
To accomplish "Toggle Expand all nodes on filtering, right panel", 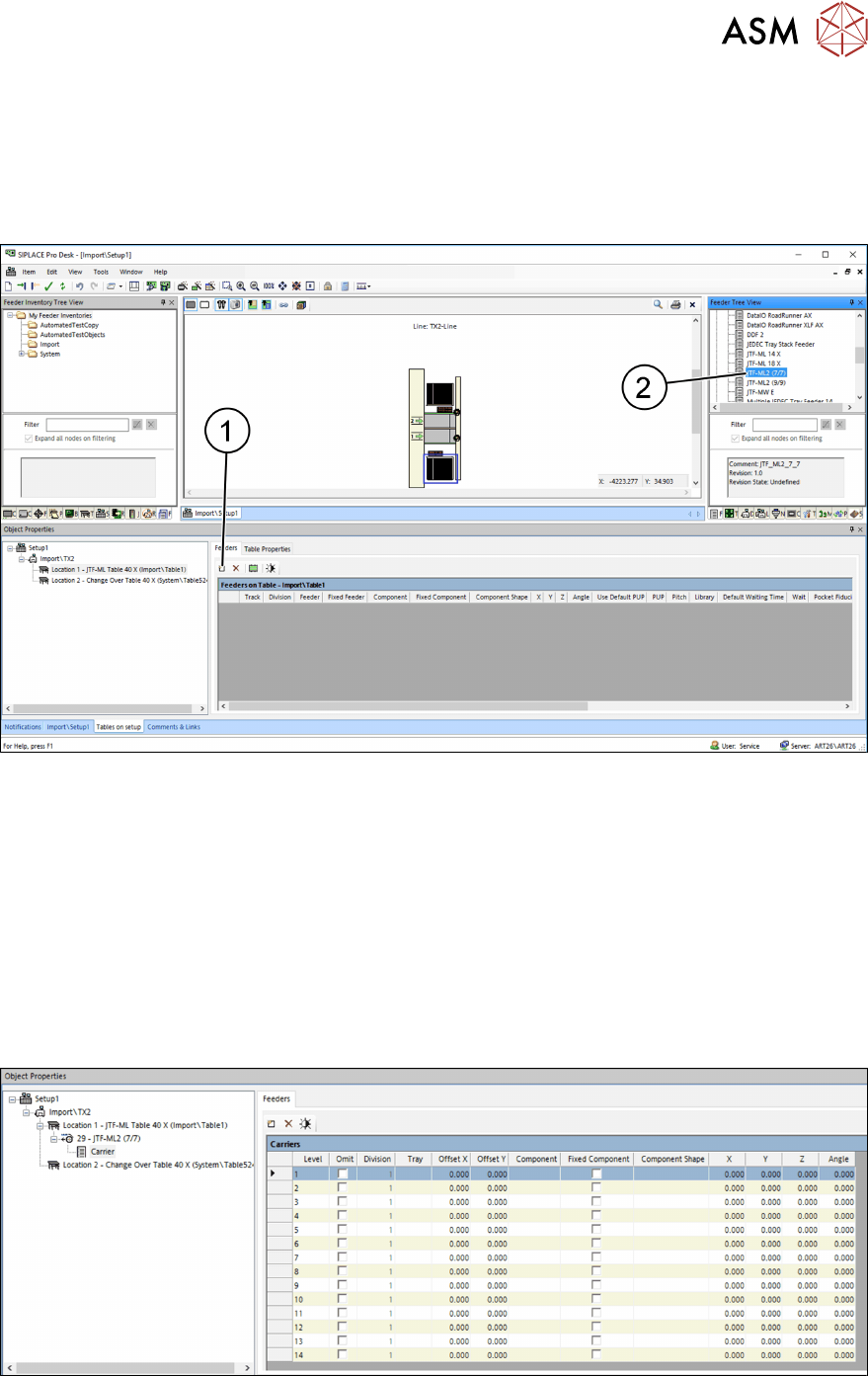I will click(x=735, y=439).
